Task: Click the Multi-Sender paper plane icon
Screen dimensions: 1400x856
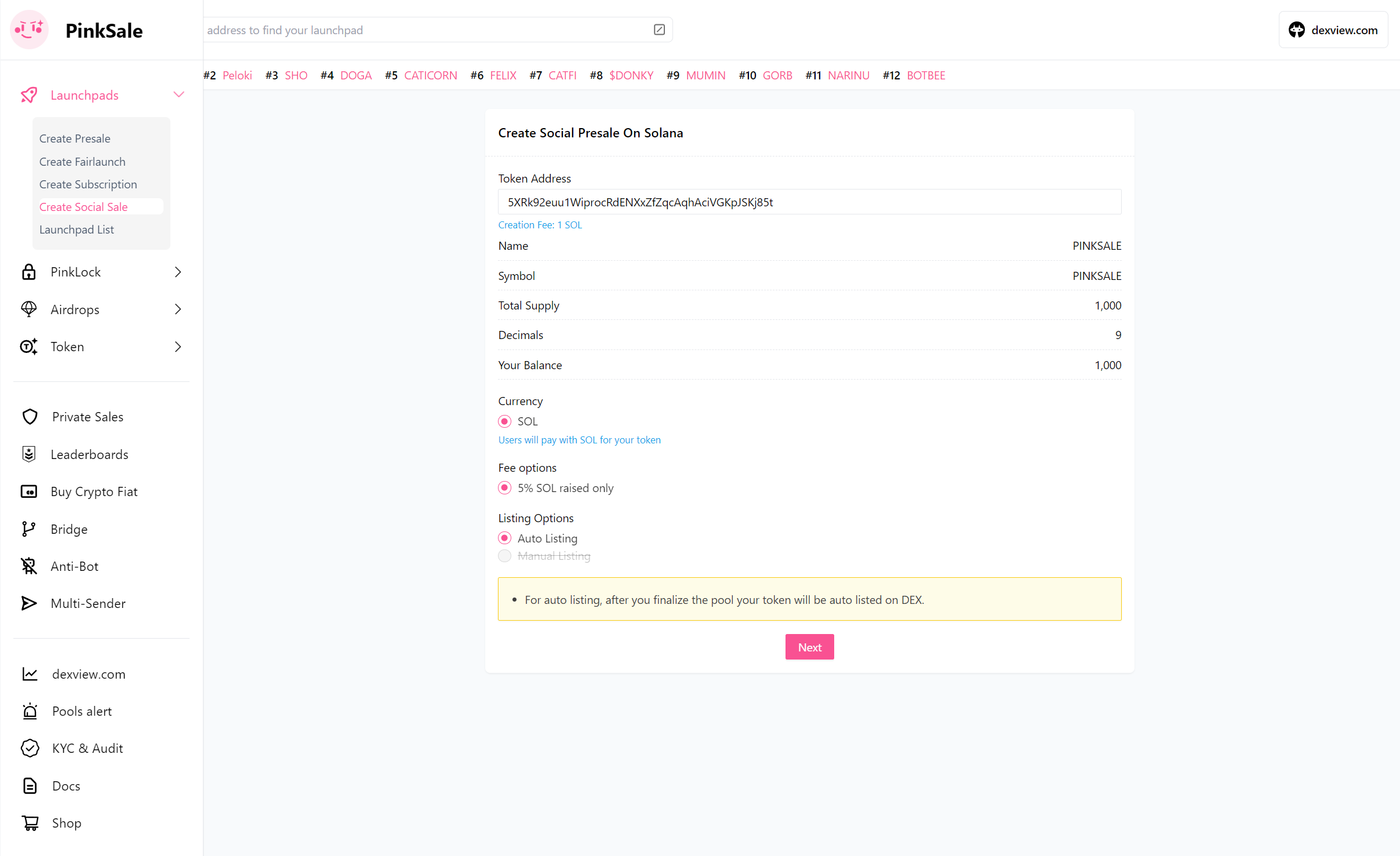Action: [29, 603]
